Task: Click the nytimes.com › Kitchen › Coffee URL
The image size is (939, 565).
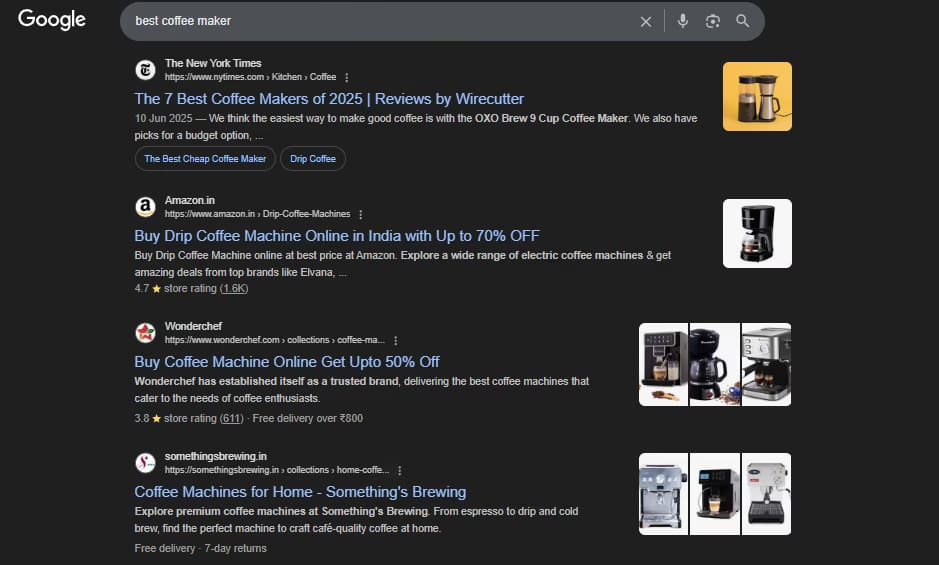Action: coord(250,77)
